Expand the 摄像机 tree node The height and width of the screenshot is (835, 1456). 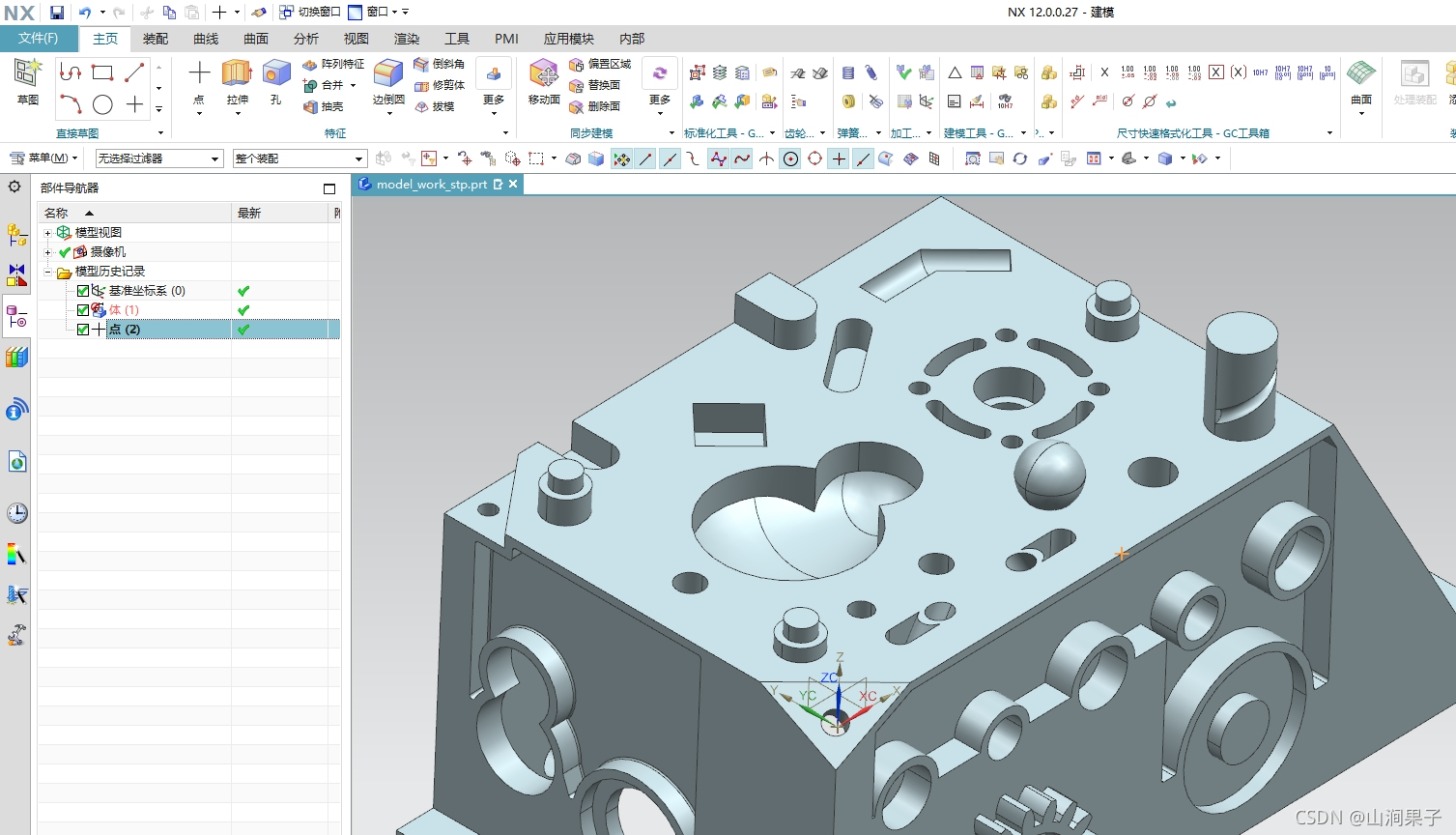pos(47,252)
